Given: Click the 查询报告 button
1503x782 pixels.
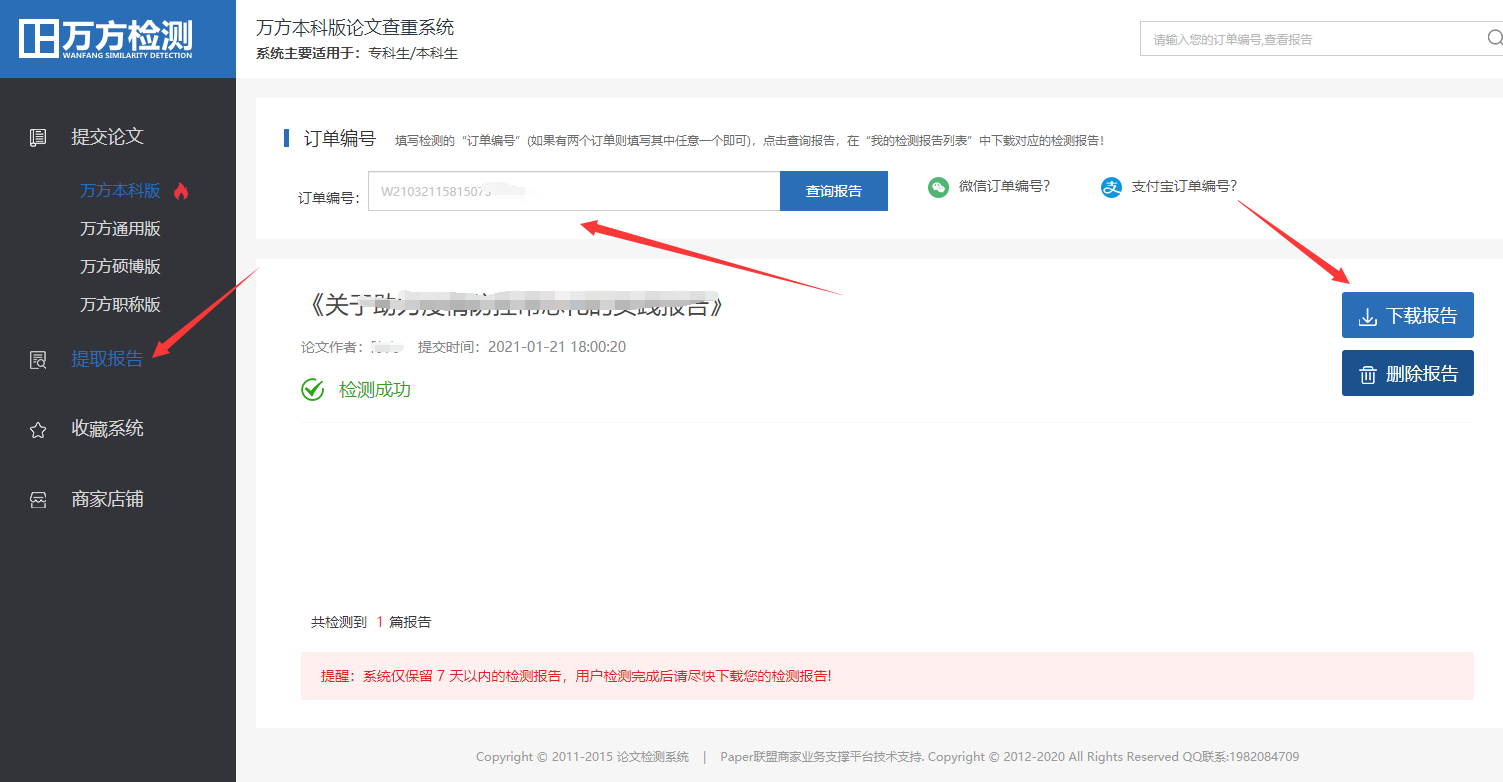Looking at the screenshot, I should [834, 191].
